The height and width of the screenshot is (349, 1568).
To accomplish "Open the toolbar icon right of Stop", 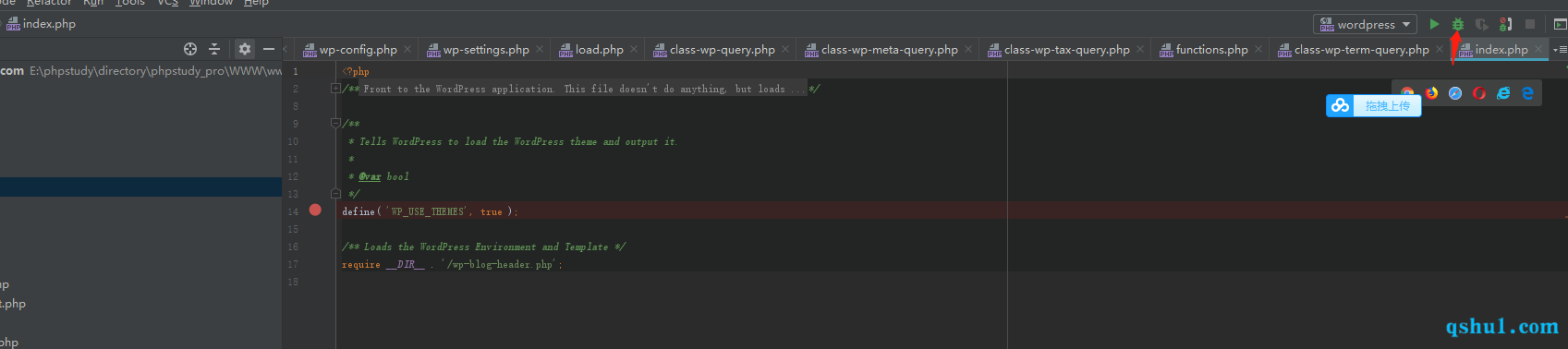I will click(x=1561, y=24).
